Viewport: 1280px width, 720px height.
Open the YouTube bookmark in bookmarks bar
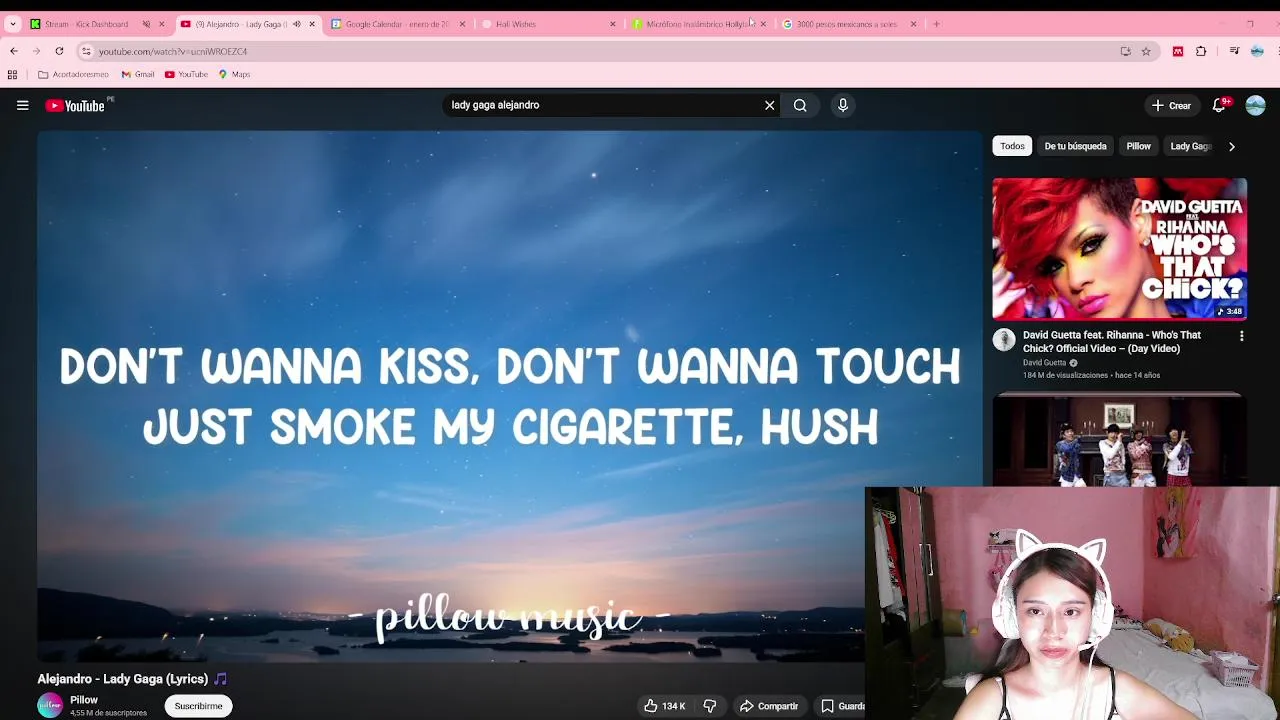tap(186, 74)
